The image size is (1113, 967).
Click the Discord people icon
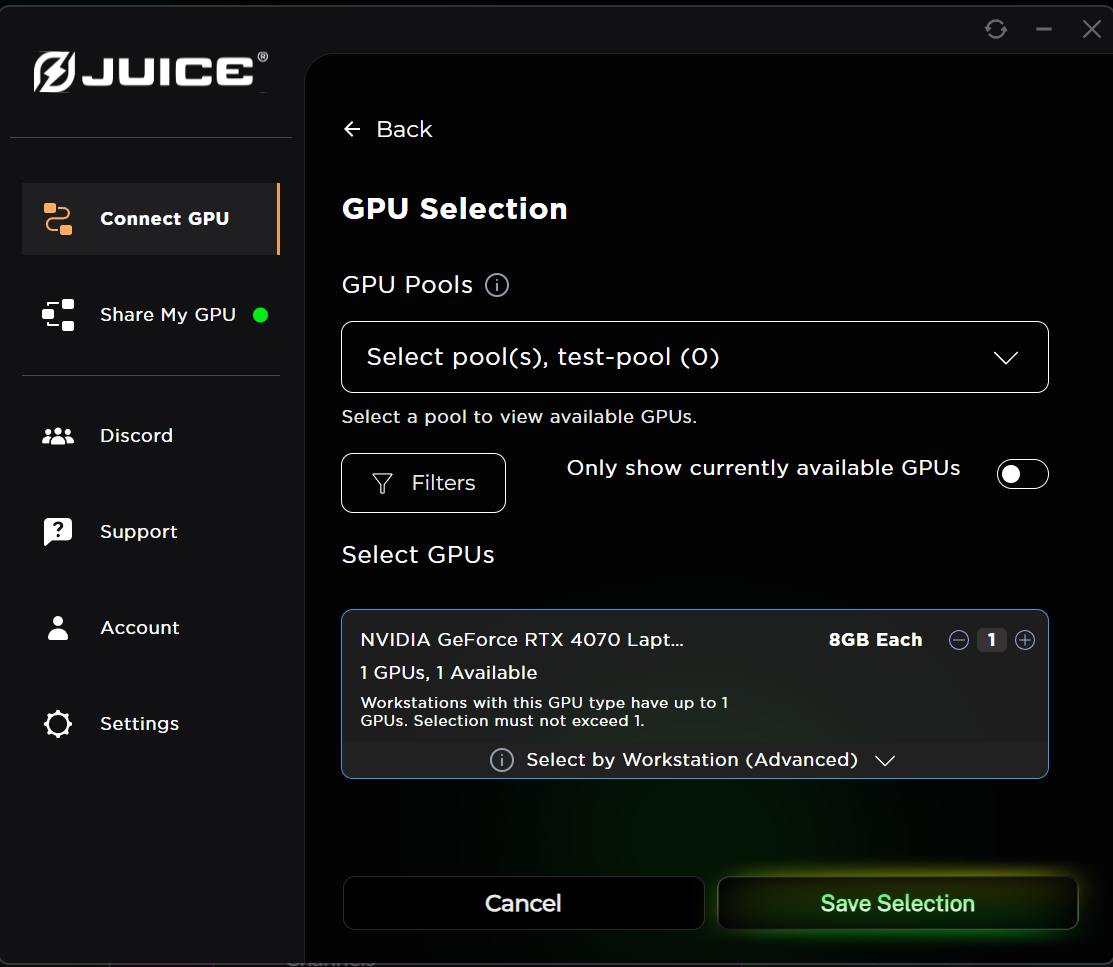click(57, 436)
